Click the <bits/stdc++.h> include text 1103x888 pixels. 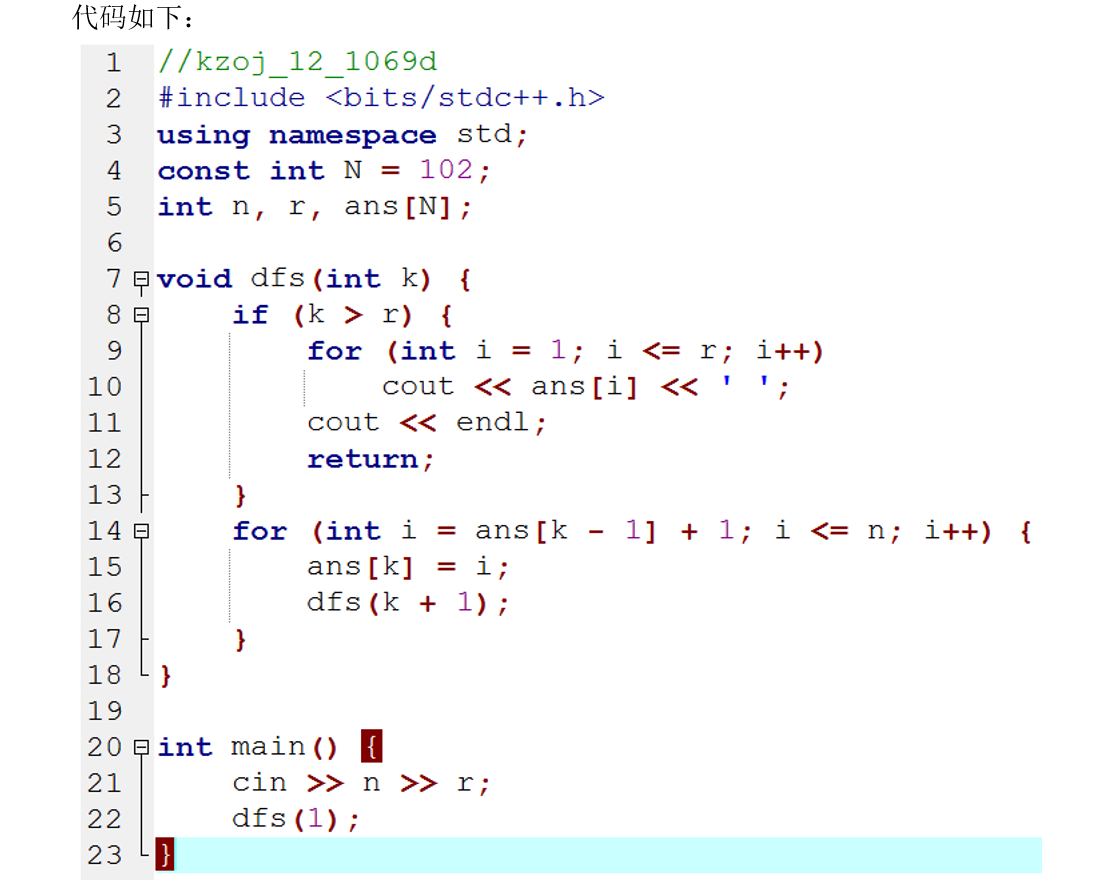(465, 98)
